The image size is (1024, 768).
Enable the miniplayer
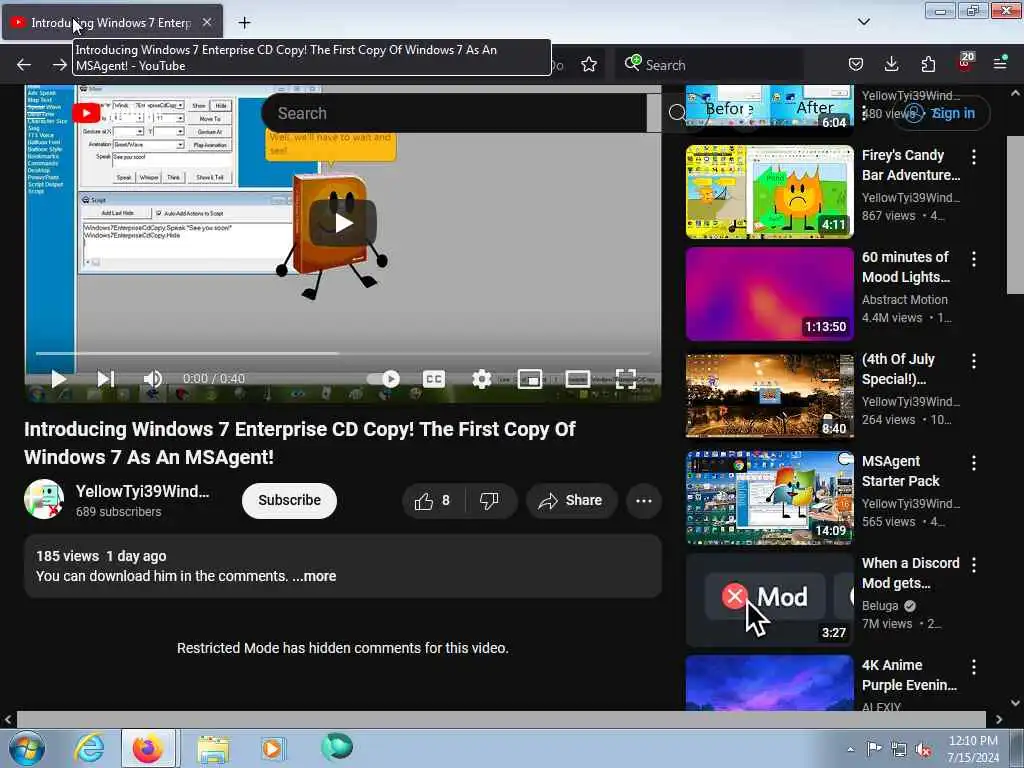[x=530, y=379]
